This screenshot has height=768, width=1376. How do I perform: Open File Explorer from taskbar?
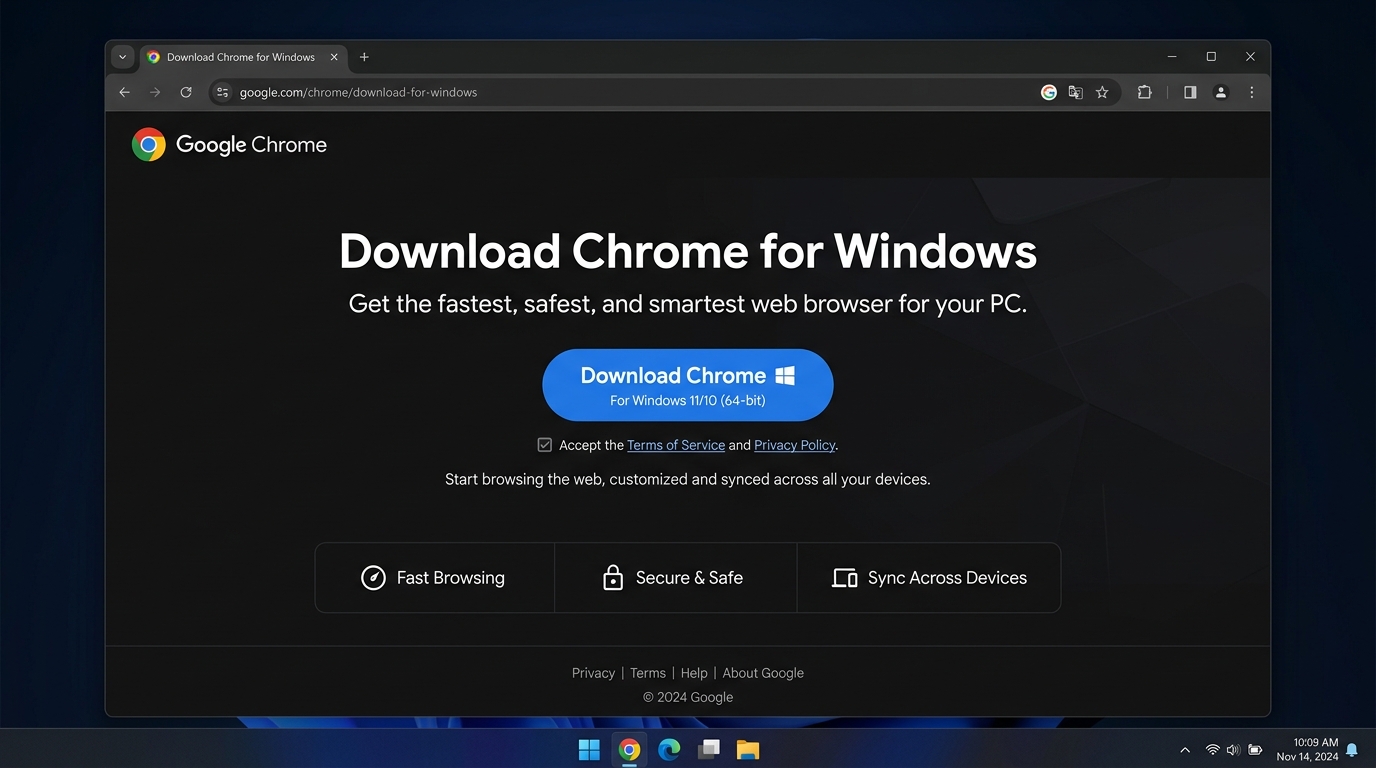[748, 749]
